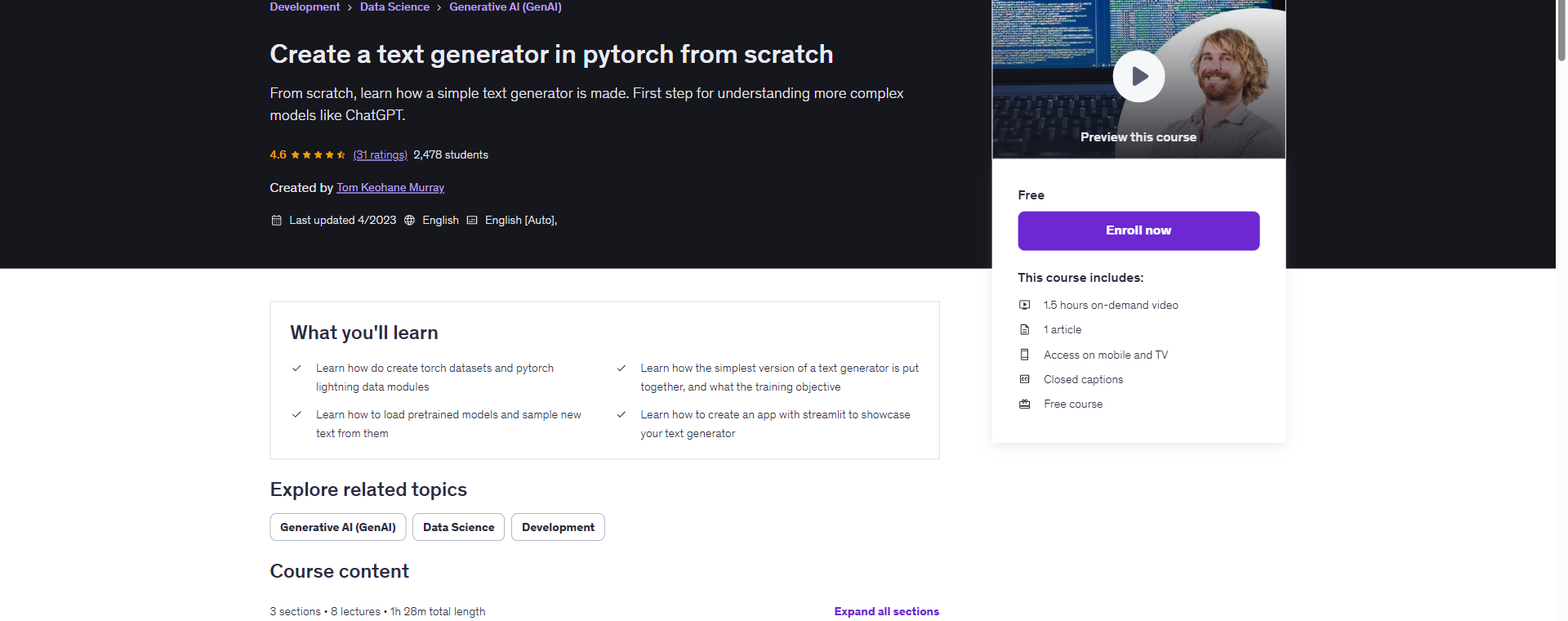Click checkmark beside torch datasets item

(296, 369)
